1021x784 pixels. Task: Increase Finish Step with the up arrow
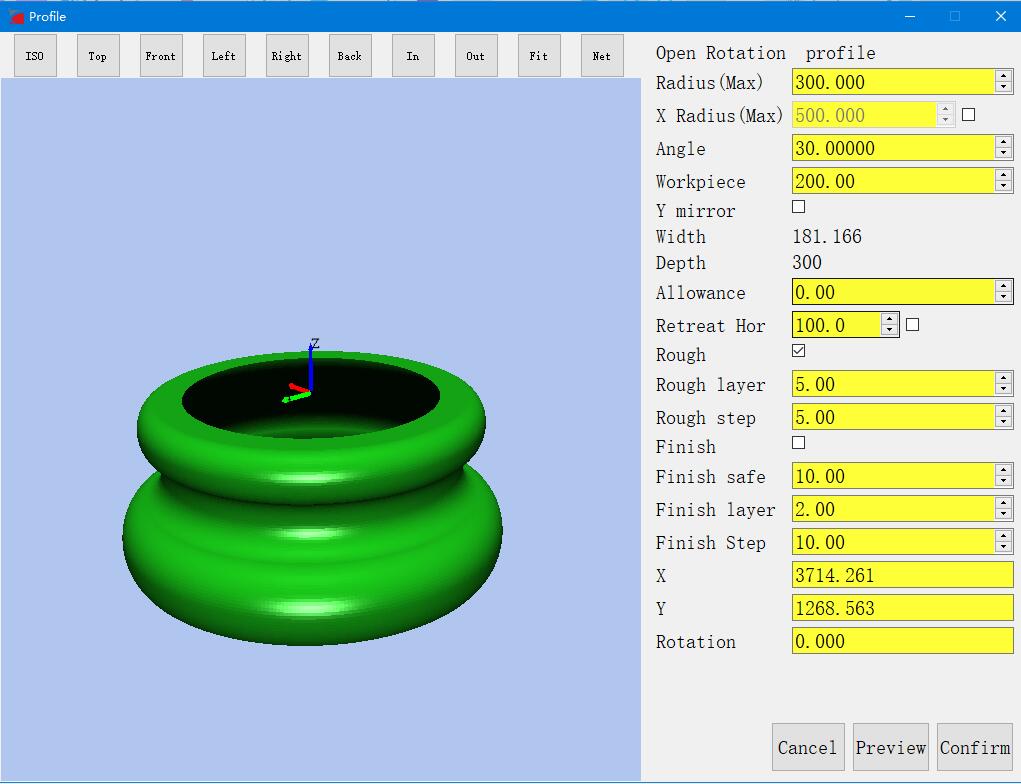1003,537
